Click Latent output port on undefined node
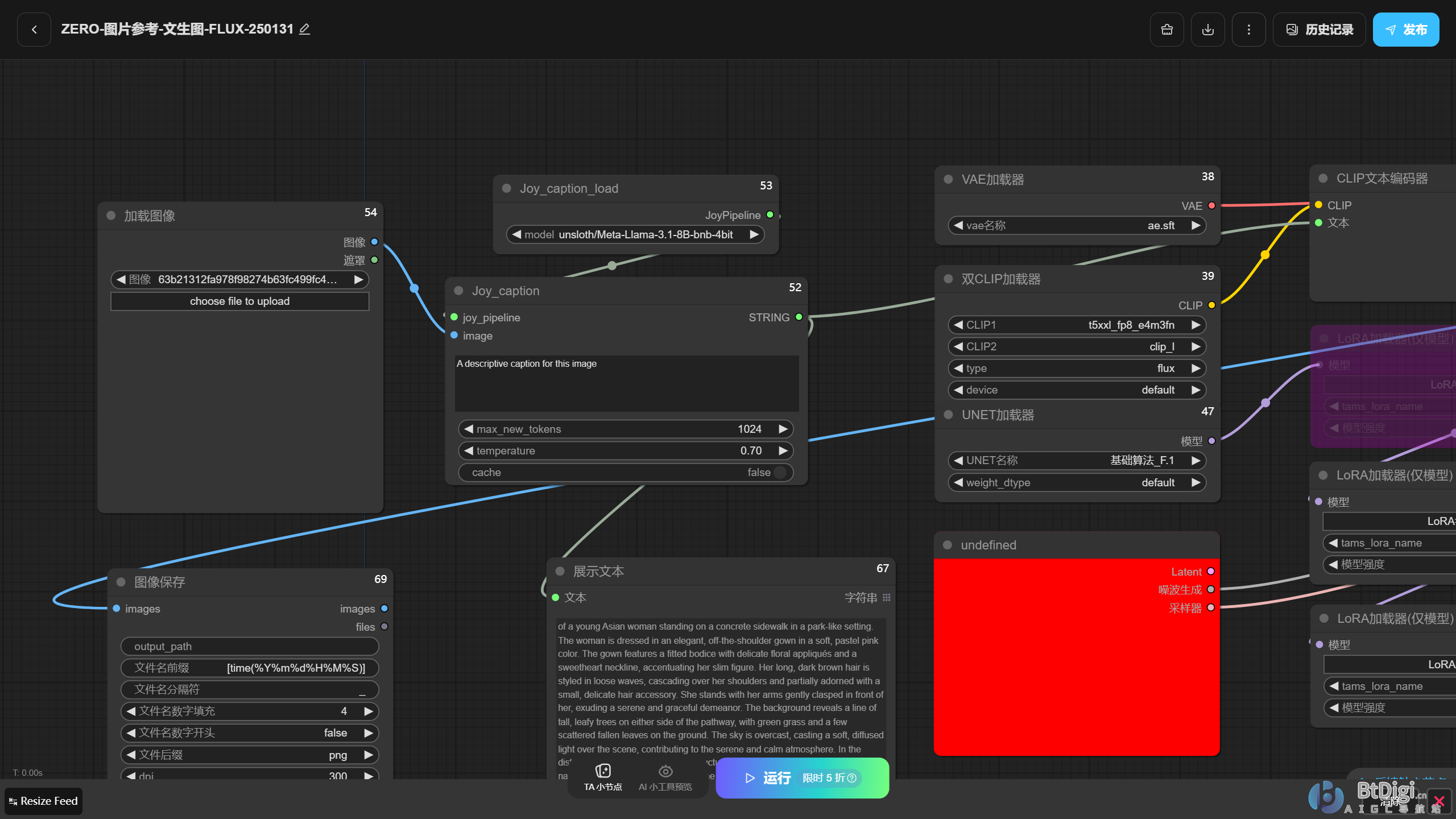 pos(1211,571)
